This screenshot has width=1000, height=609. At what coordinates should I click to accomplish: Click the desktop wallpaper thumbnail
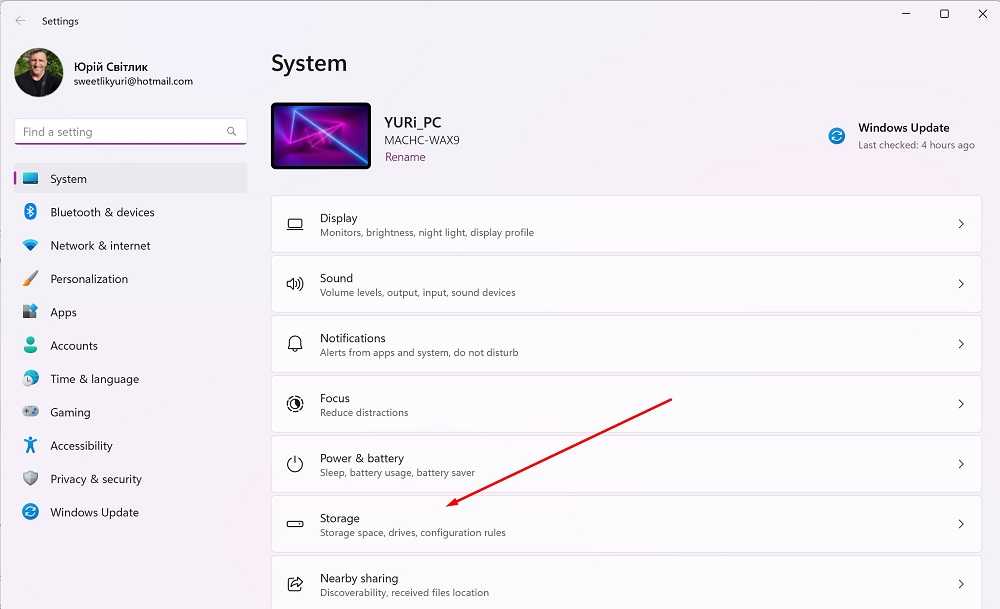[x=321, y=136]
